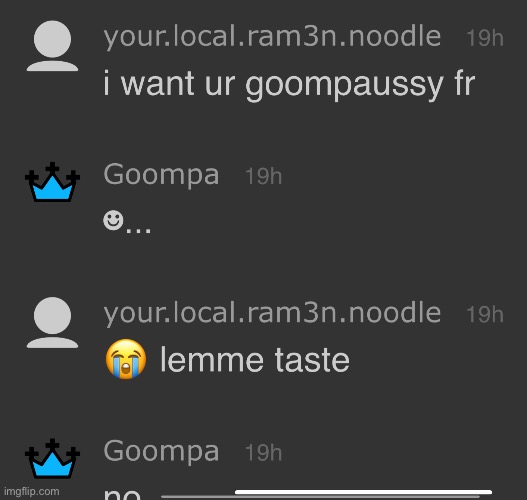
Task: Tap the 19h timestamp on third comment
Action: (485, 315)
